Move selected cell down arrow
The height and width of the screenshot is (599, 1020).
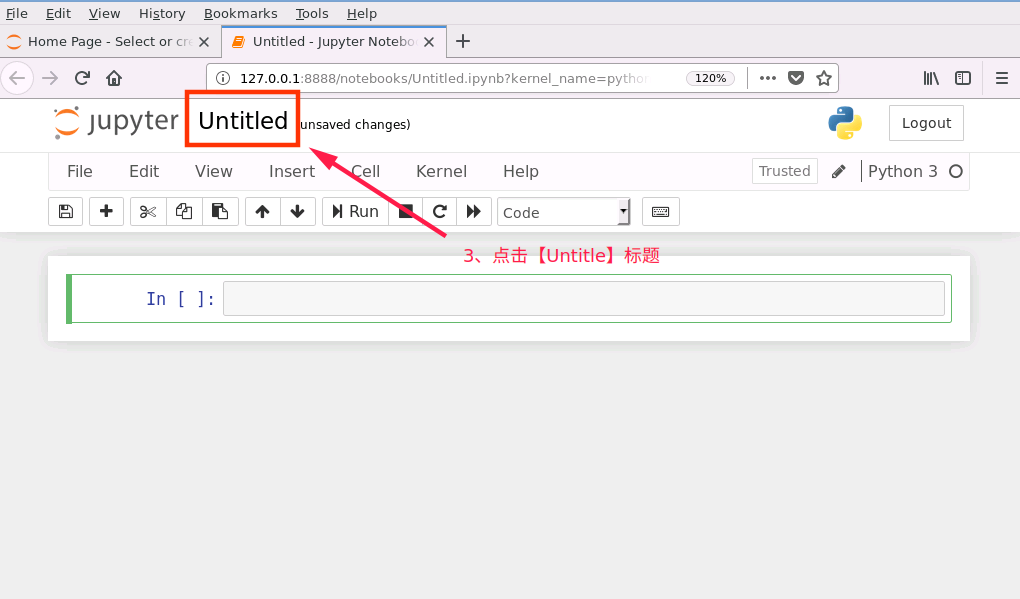(297, 211)
